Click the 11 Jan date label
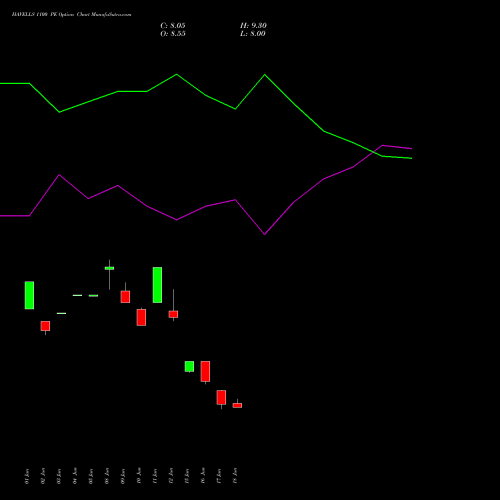 pyautogui.click(x=155, y=476)
